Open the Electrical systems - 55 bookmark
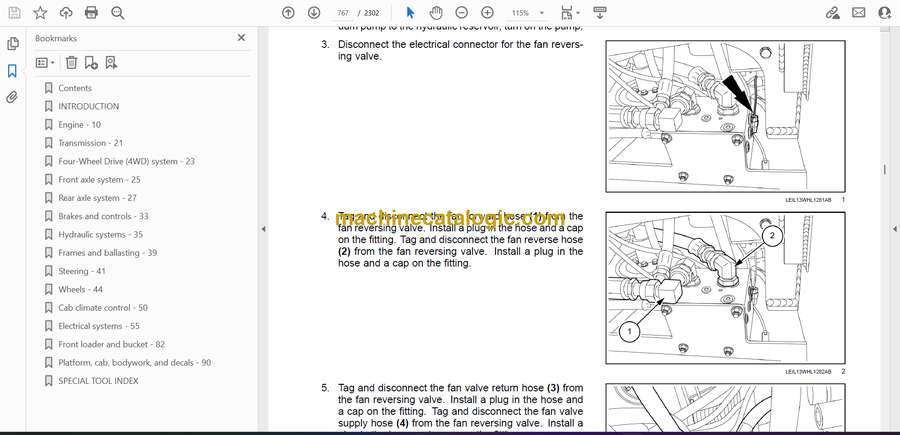This screenshot has height=435, width=900. [99, 326]
